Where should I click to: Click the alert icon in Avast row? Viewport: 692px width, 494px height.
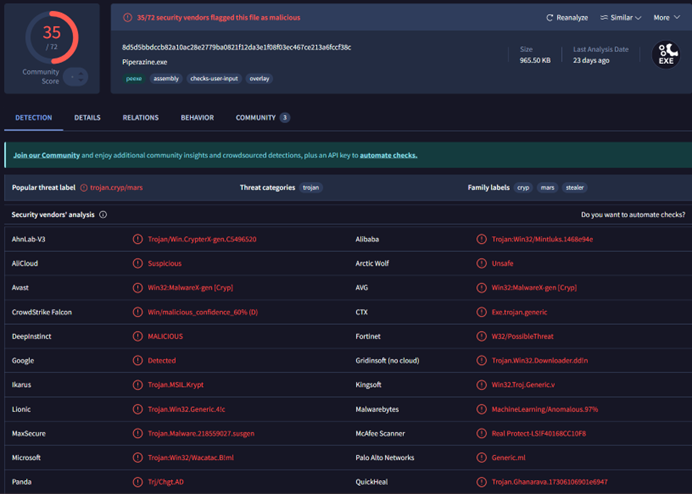pyautogui.click(x=138, y=288)
